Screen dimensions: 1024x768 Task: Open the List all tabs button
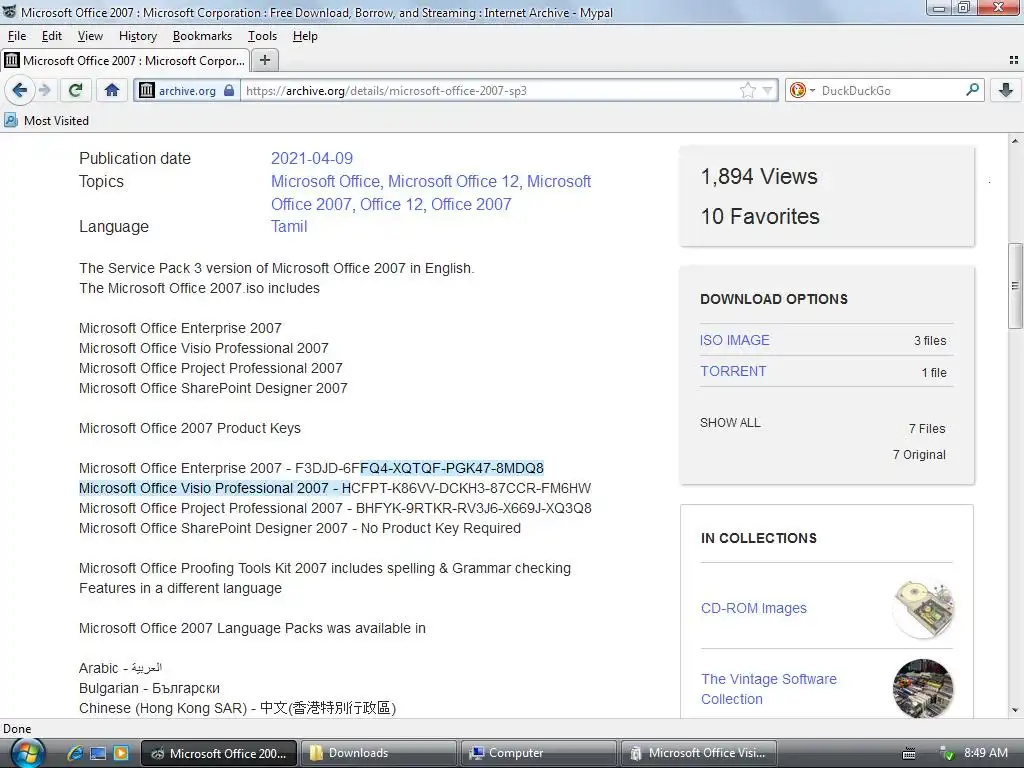[1014, 60]
